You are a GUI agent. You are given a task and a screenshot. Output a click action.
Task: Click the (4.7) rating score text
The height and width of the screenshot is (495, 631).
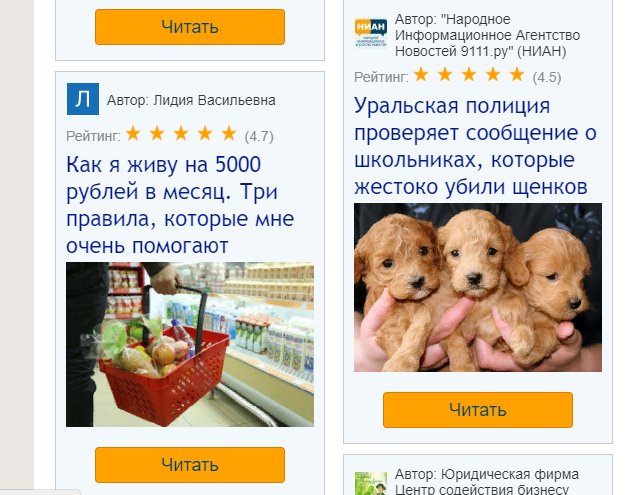click(259, 136)
